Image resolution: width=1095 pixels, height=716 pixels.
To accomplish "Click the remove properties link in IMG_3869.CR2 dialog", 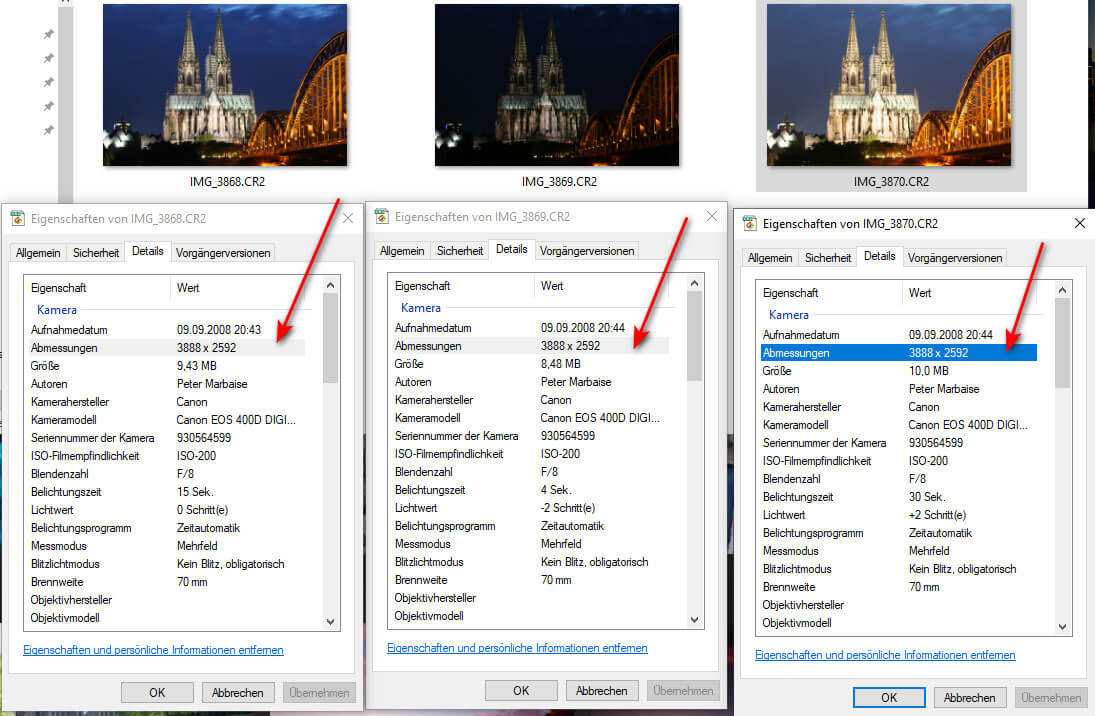I will coord(517,648).
